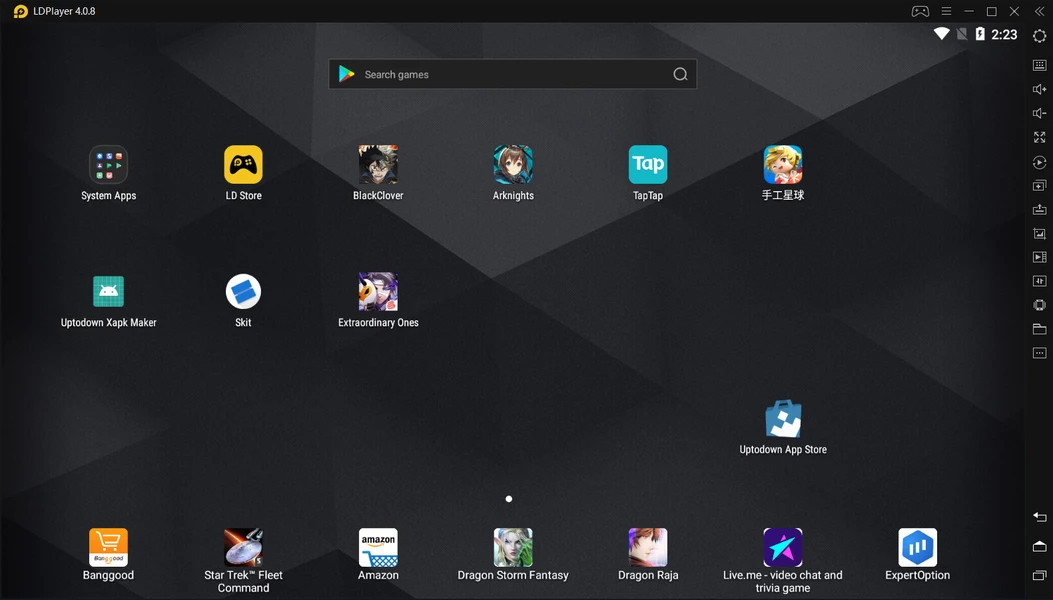1053x600 pixels.
Task: Toggle fullscreen mode in sidebar
Action: [x=1040, y=137]
